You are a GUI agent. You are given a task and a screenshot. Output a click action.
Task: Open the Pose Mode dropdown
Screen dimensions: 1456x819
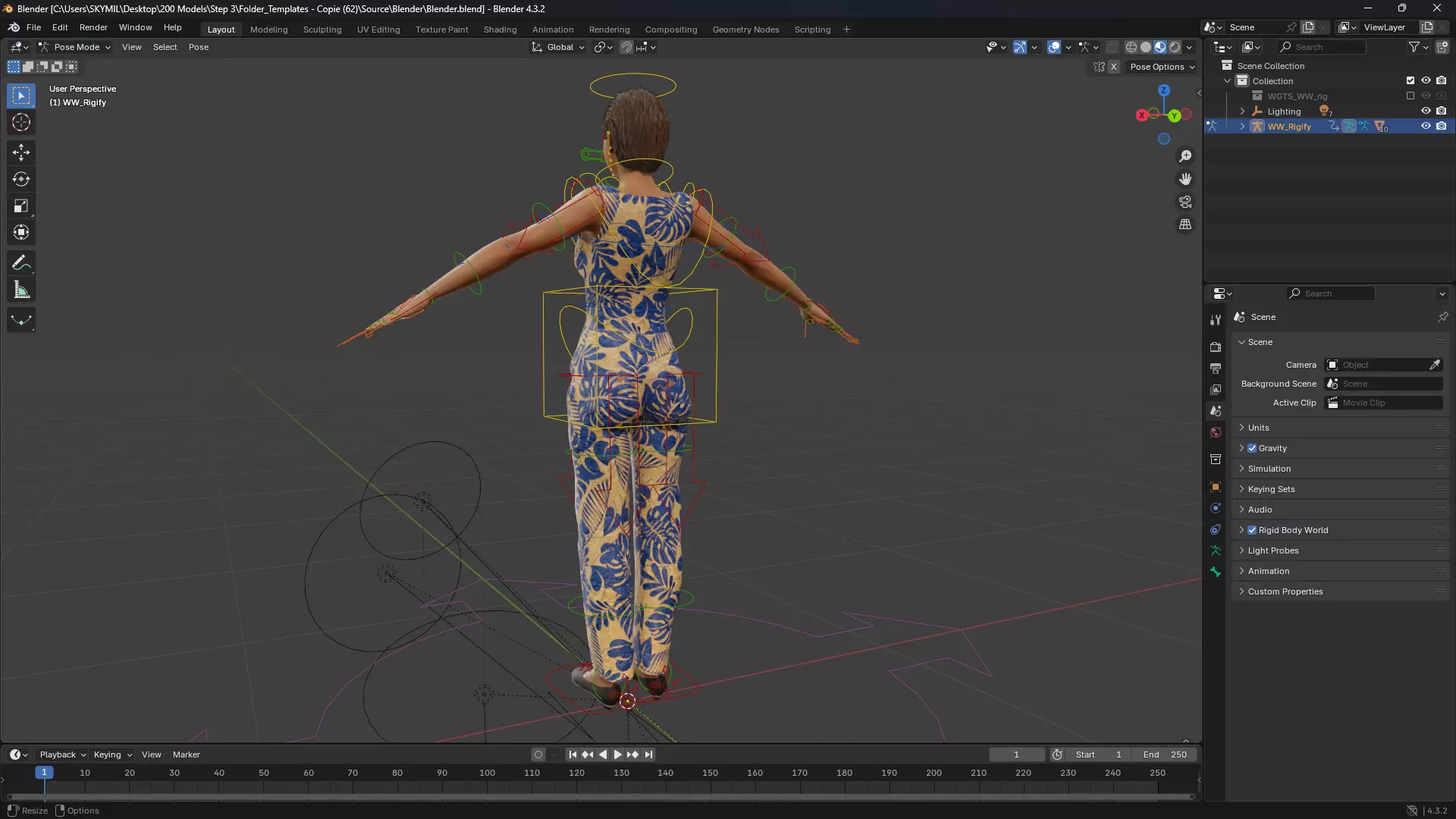tap(76, 47)
